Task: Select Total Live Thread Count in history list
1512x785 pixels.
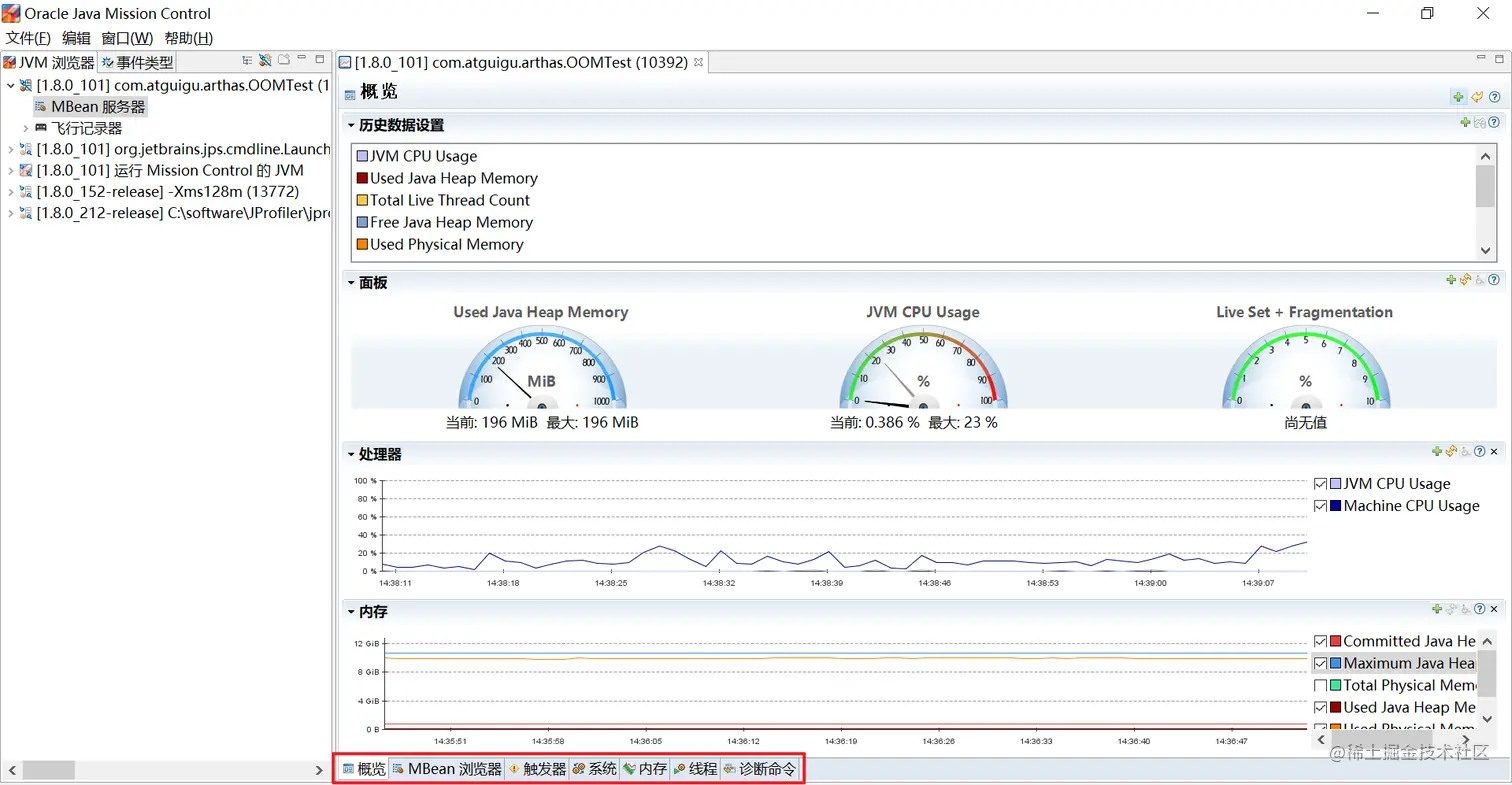Action: 443,200
